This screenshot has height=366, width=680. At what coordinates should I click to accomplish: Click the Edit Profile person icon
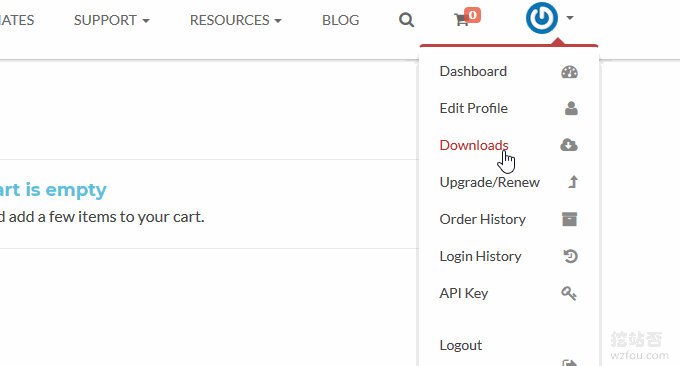tap(571, 108)
